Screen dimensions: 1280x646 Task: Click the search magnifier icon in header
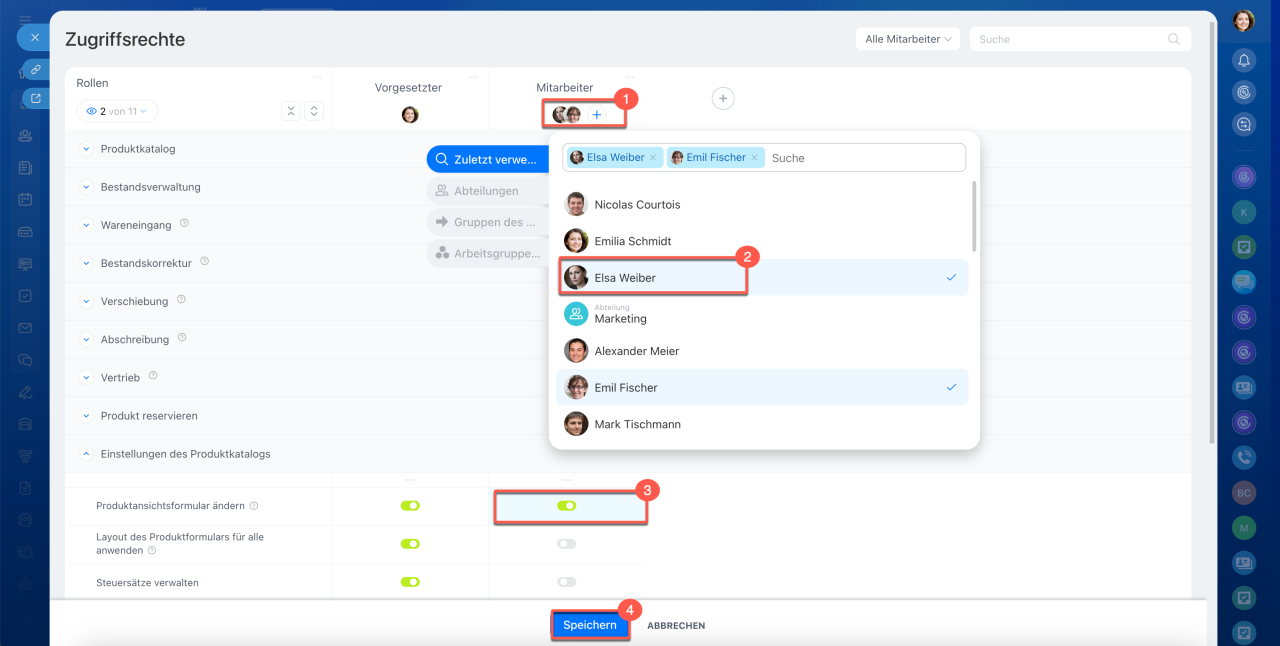(x=1174, y=39)
